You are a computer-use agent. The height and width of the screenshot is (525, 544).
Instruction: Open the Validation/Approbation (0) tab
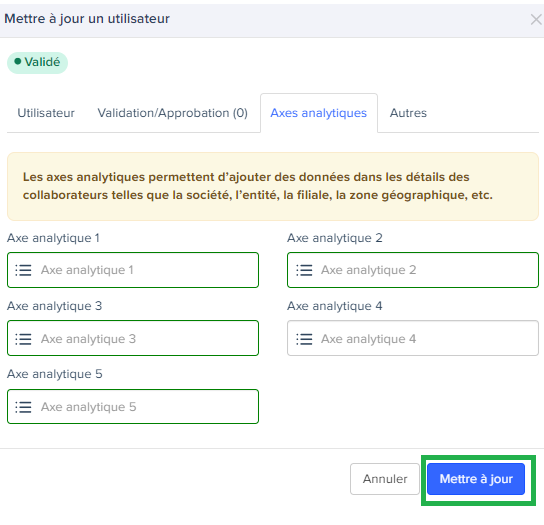(172, 113)
